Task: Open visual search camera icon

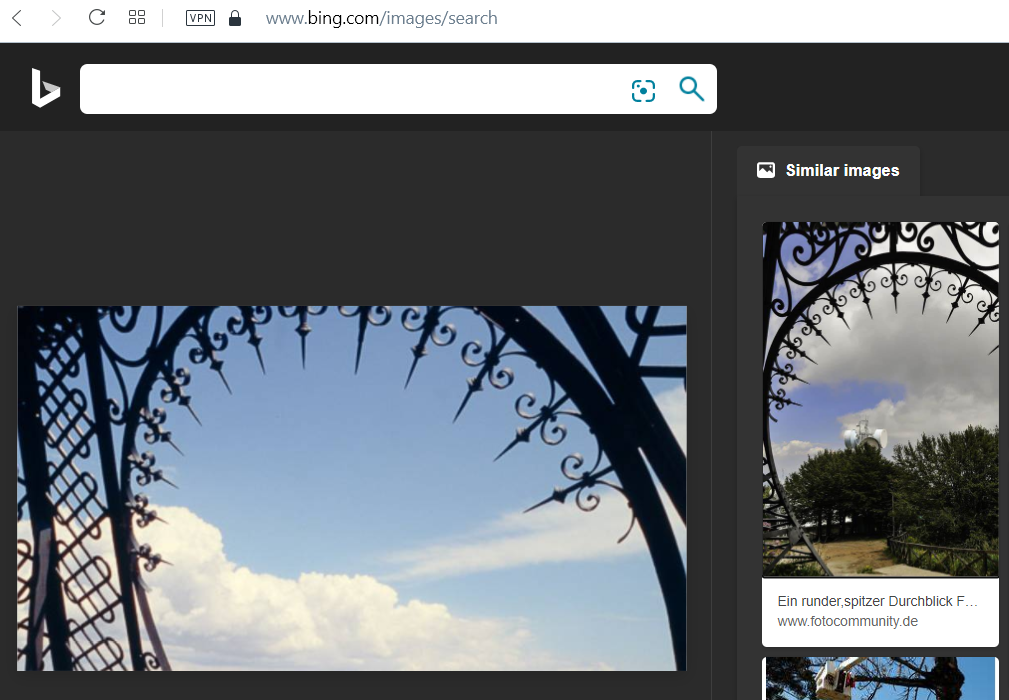Action: tap(643, 91)
